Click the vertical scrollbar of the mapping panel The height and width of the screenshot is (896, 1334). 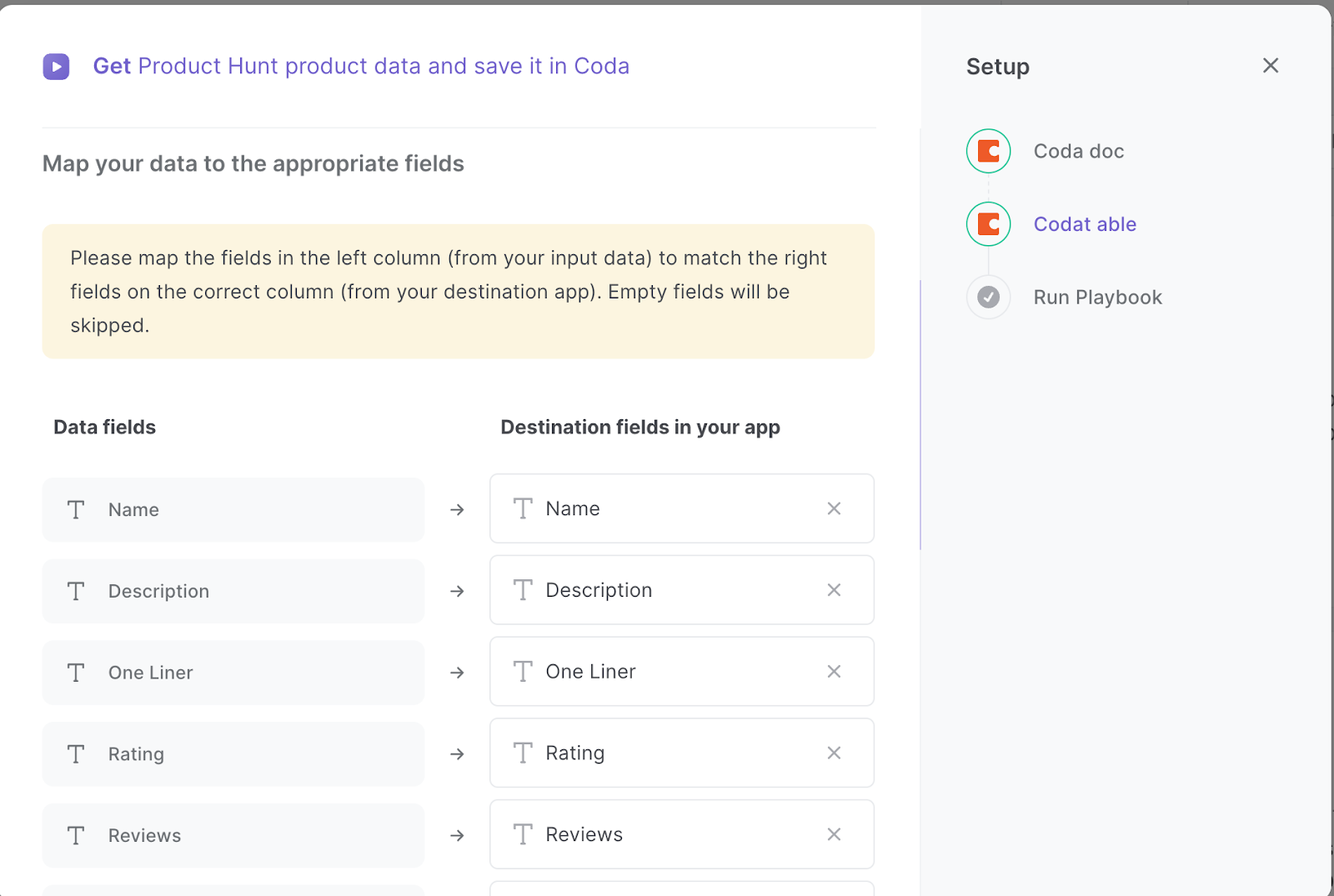920,415
